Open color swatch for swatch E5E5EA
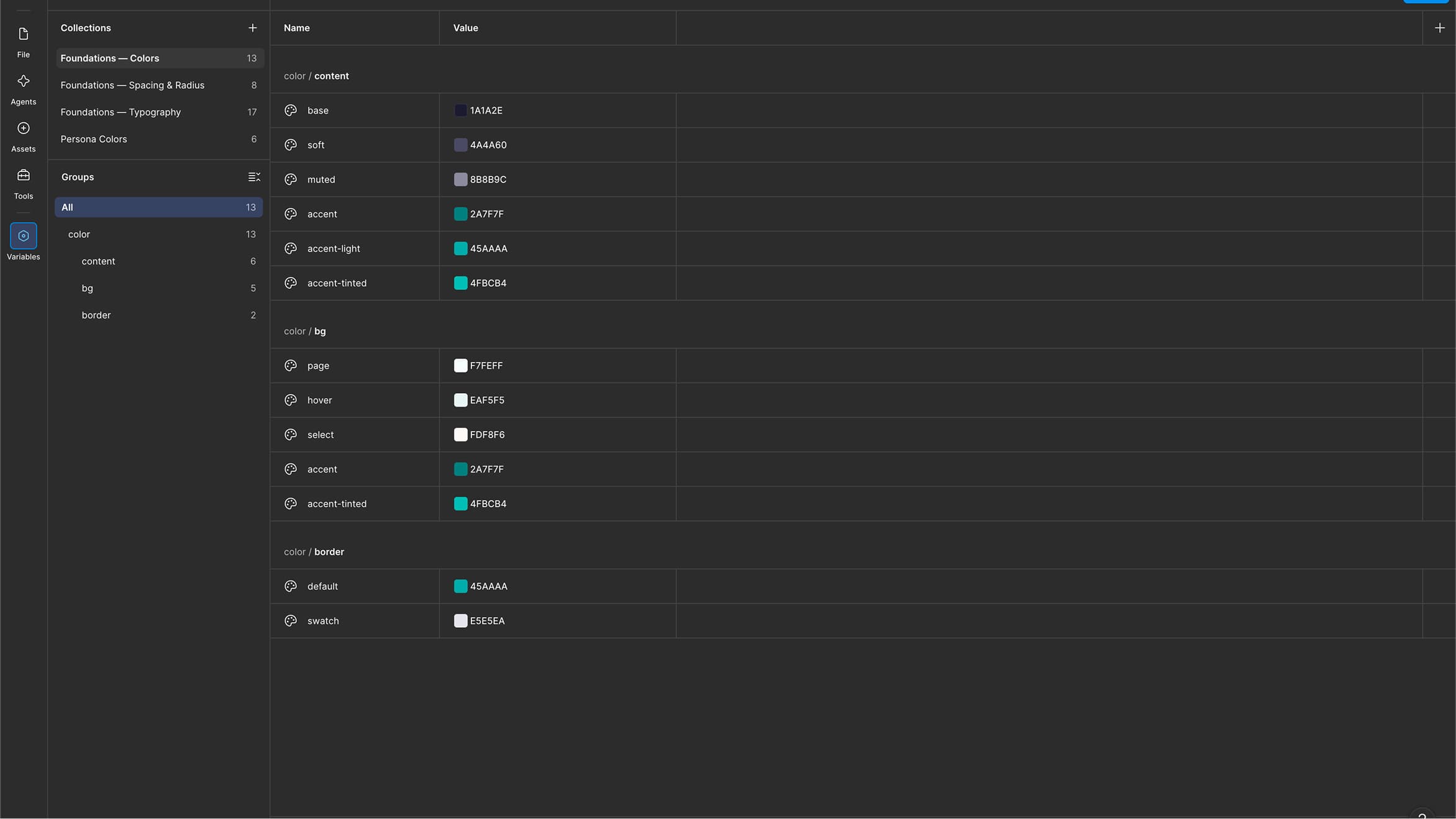This screenshot has height=819, width=1456. pos(460,621)
